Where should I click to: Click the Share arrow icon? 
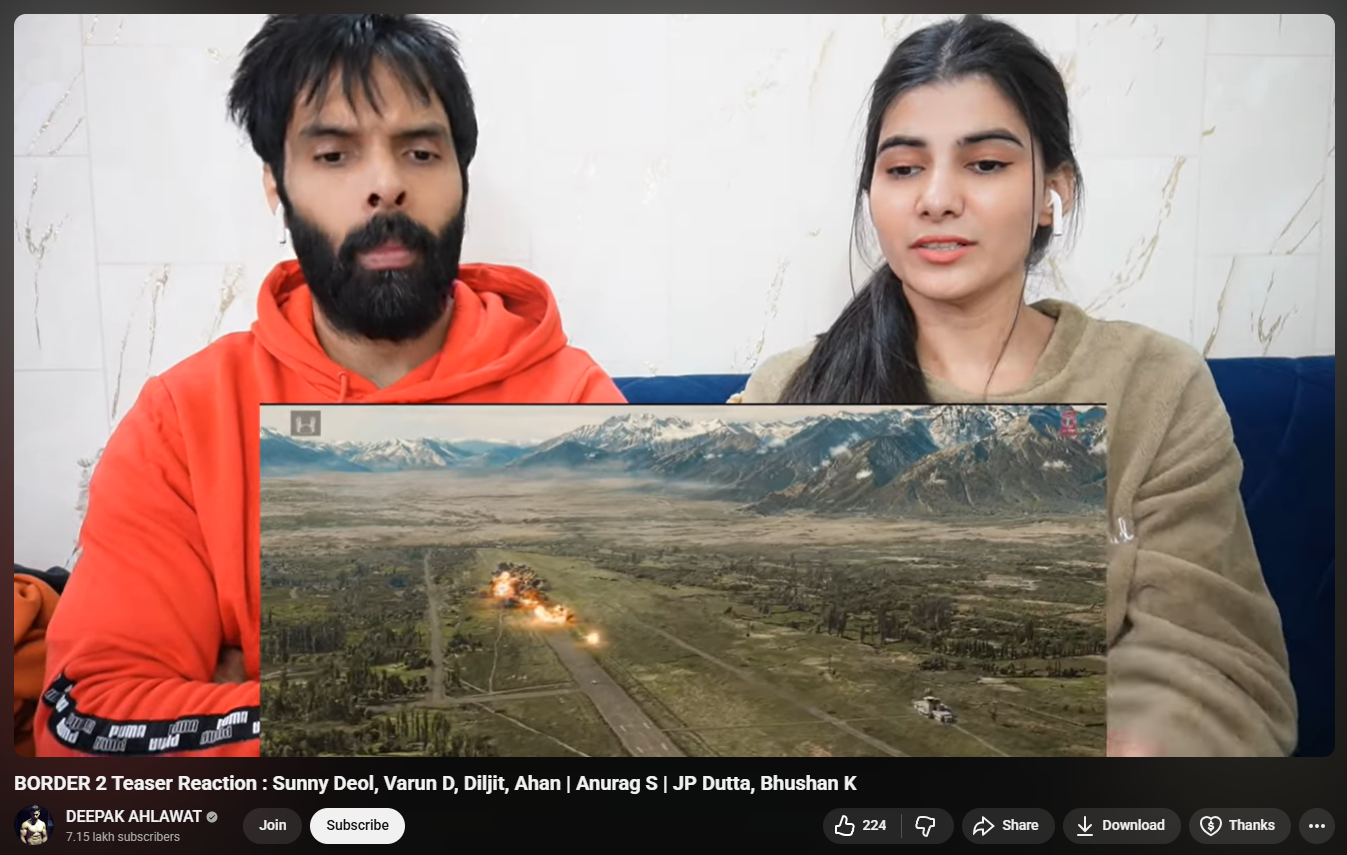point(984,825)
